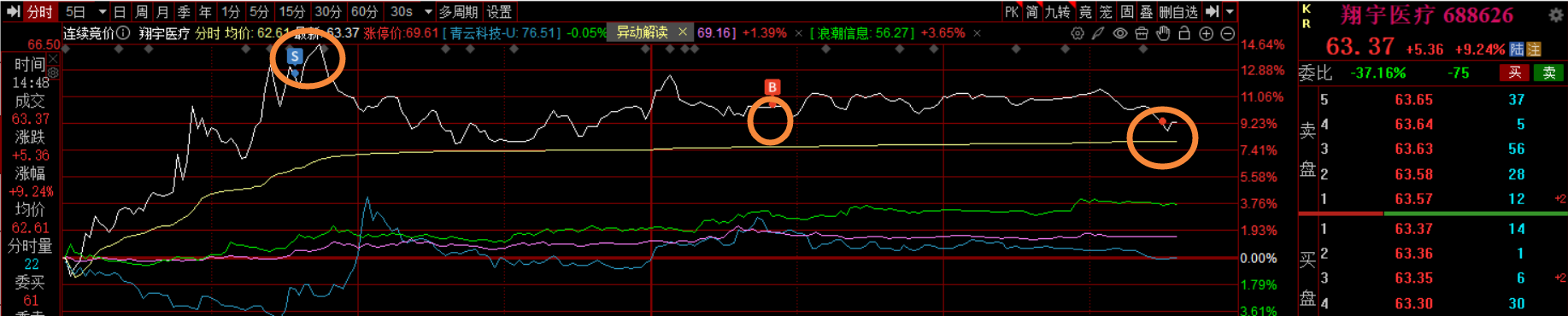
Task: Expand the 5日 period dropdown arrow
Action: coord(102,12)
